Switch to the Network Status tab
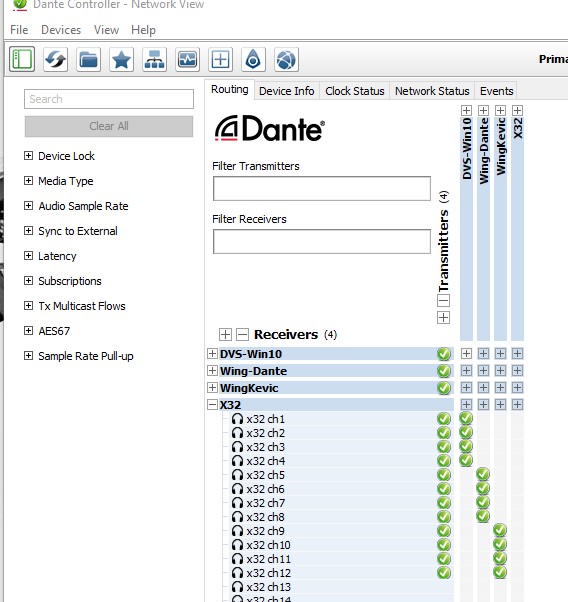The image size is (568, 602). click(432, 91)
